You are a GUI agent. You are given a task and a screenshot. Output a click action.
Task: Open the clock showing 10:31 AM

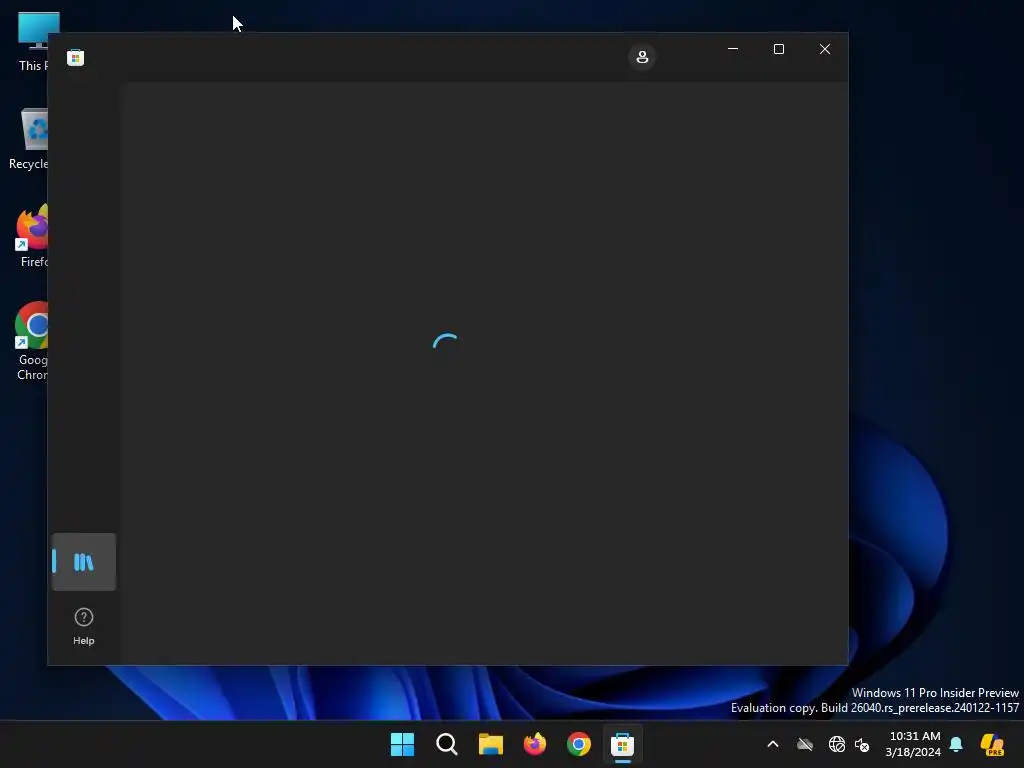point(914,744)
